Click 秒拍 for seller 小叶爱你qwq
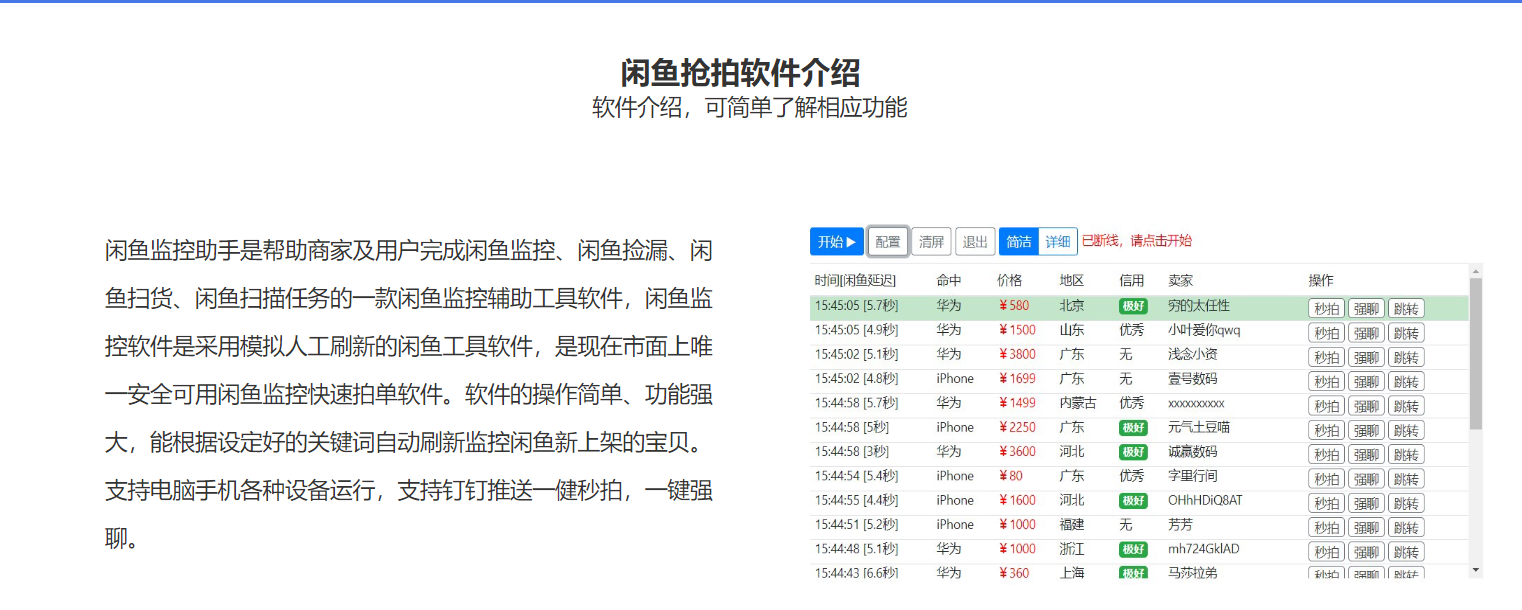The height and width of the screenshot is (610, 1522). [x=1327, y=333]
